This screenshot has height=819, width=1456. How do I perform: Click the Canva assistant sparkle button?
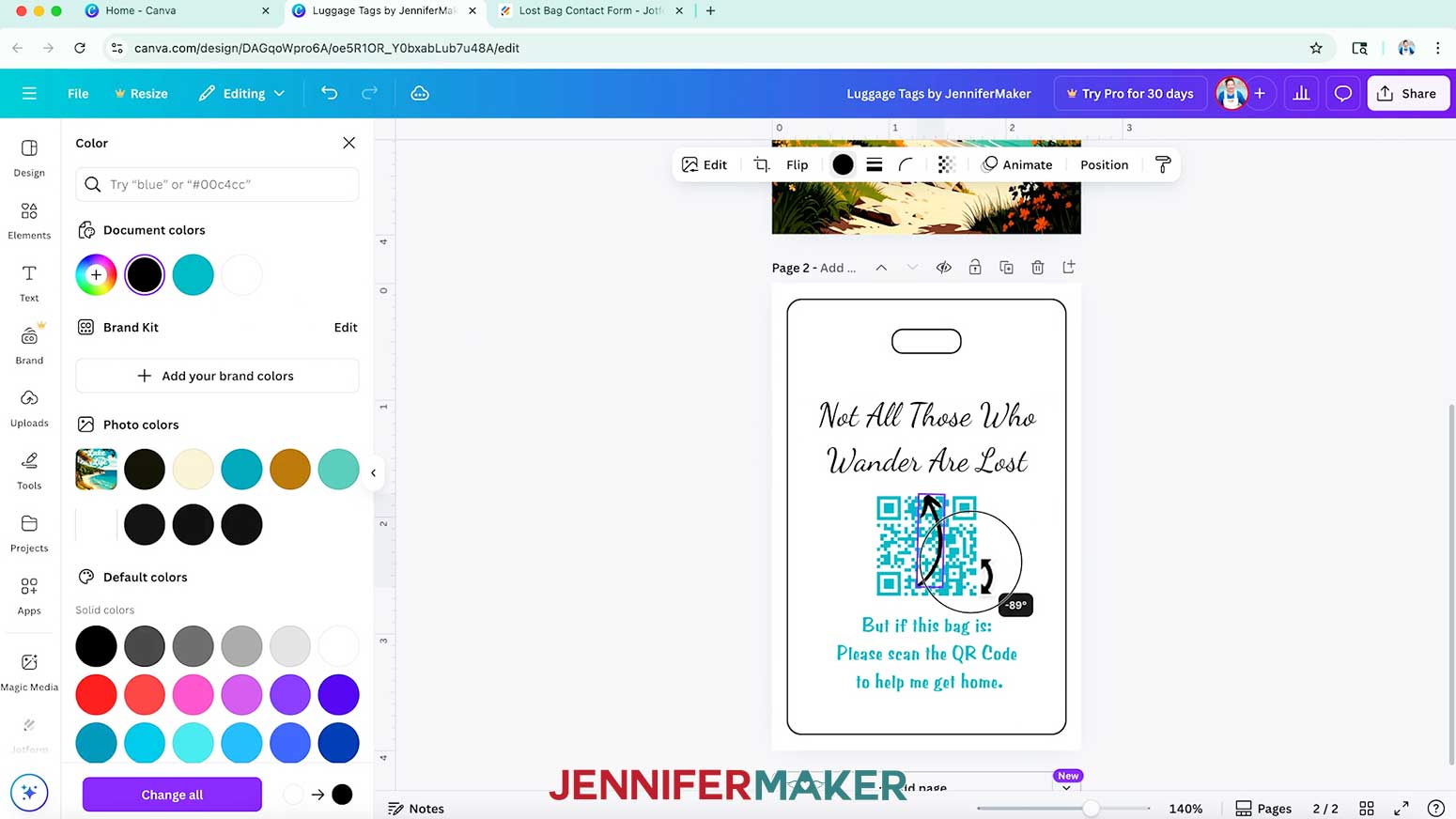(x=29, y=793)
